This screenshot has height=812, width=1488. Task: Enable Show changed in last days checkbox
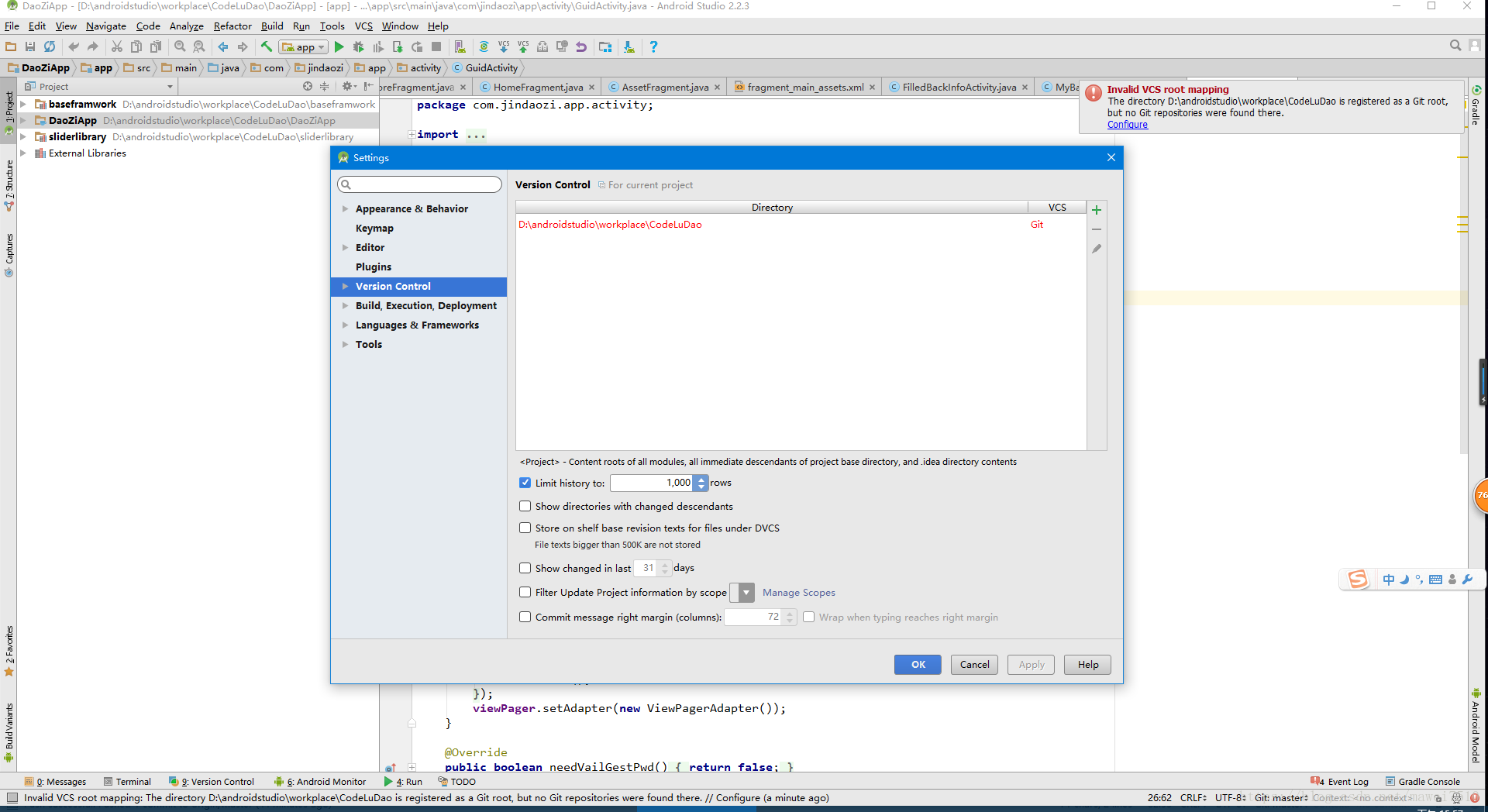(x=525, y=568)
